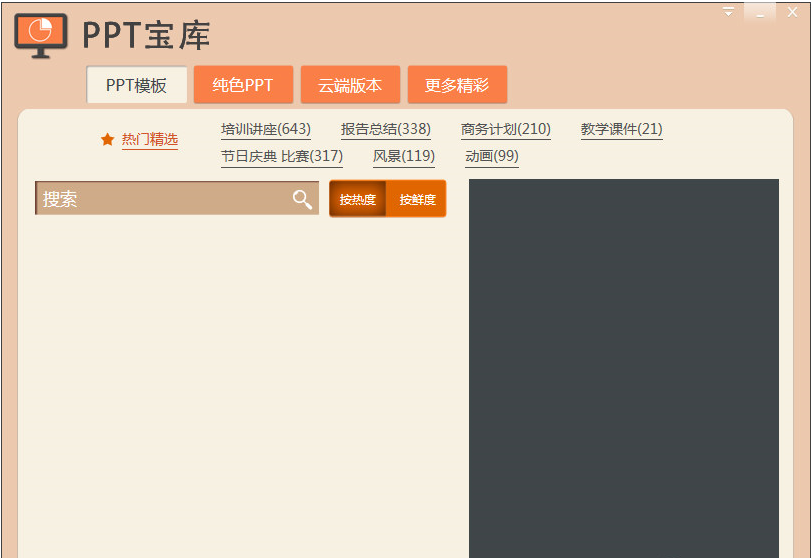Viewport: 811px width, 558px height.
Task: Open the 节日庆典 比赛(317) category
Action: pyautogui.click(x=282, y=156)
